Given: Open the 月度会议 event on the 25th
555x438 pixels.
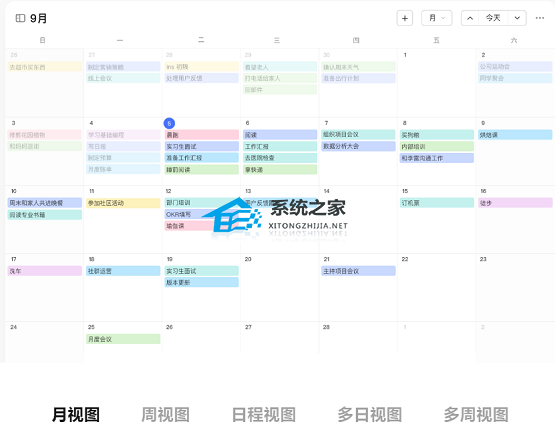Looking at the screenshot, I should tap(123, 339).
